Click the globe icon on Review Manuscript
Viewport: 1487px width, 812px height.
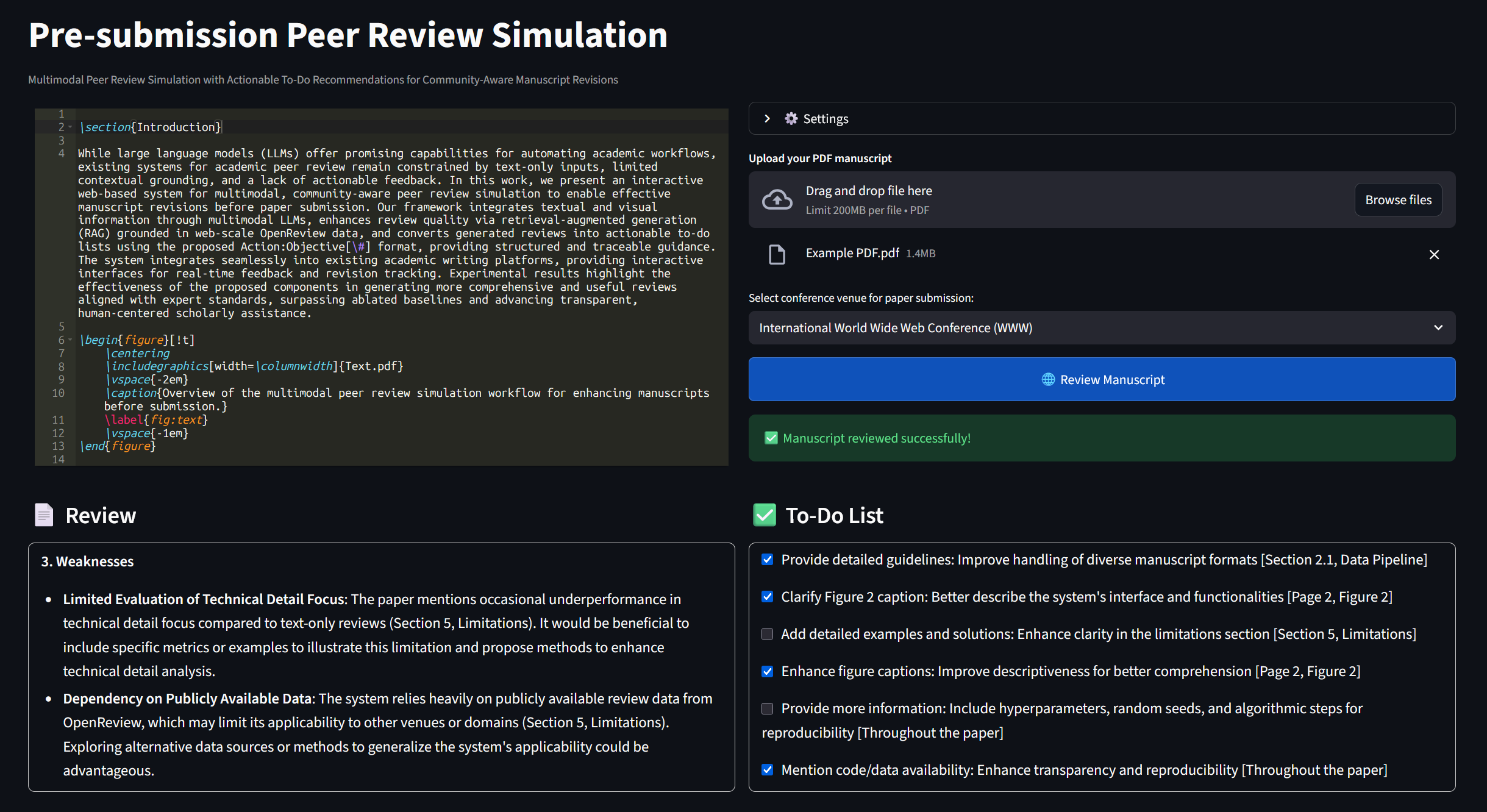(x=1048, y=380)
